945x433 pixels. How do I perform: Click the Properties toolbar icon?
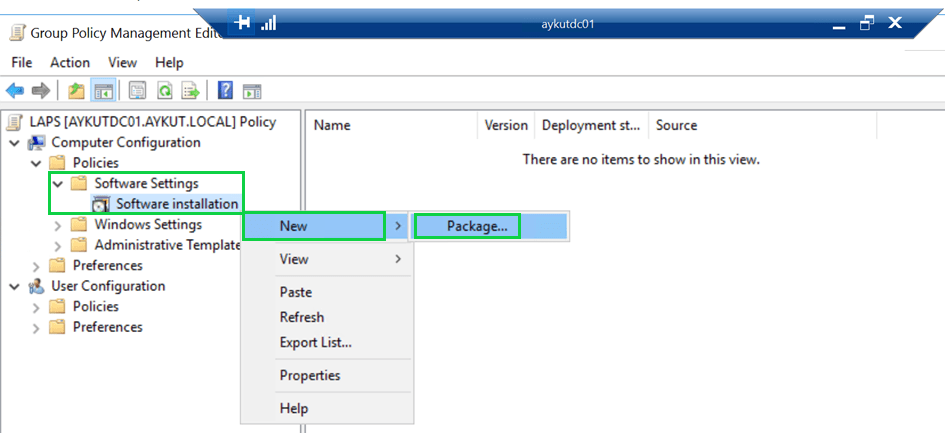click(x=137, y=91)
